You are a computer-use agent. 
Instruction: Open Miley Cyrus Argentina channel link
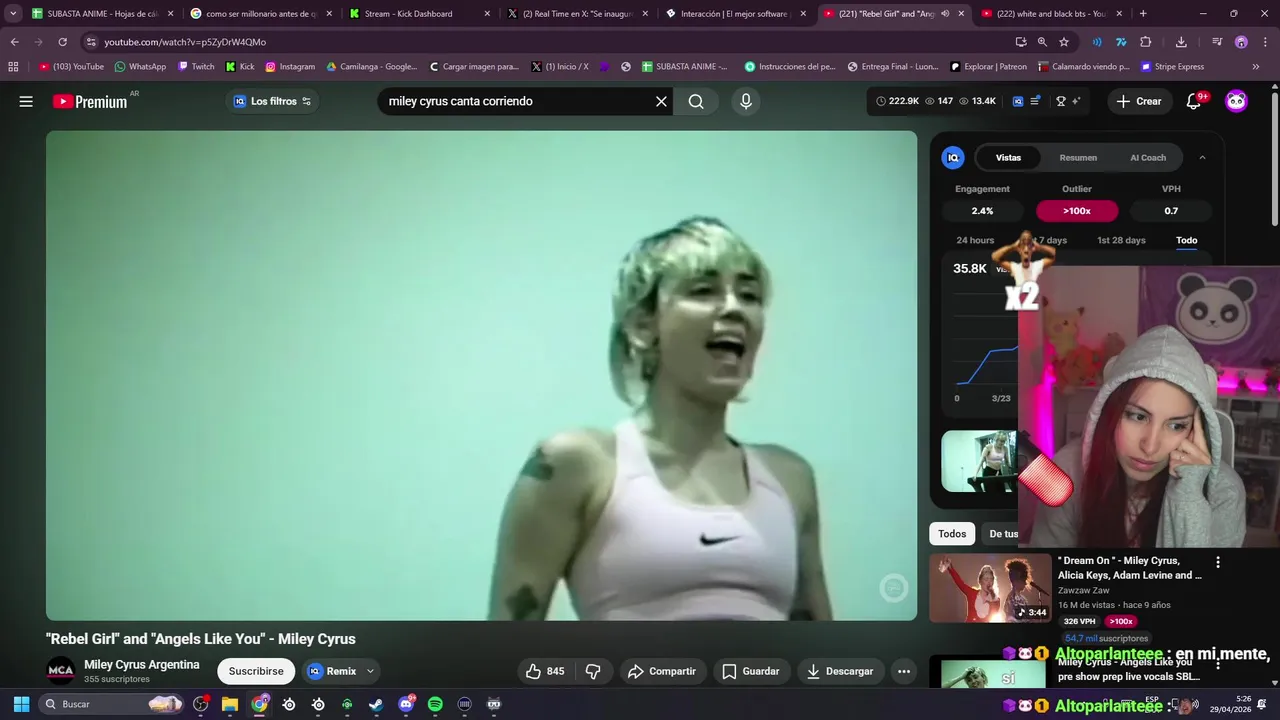point(141,664)
